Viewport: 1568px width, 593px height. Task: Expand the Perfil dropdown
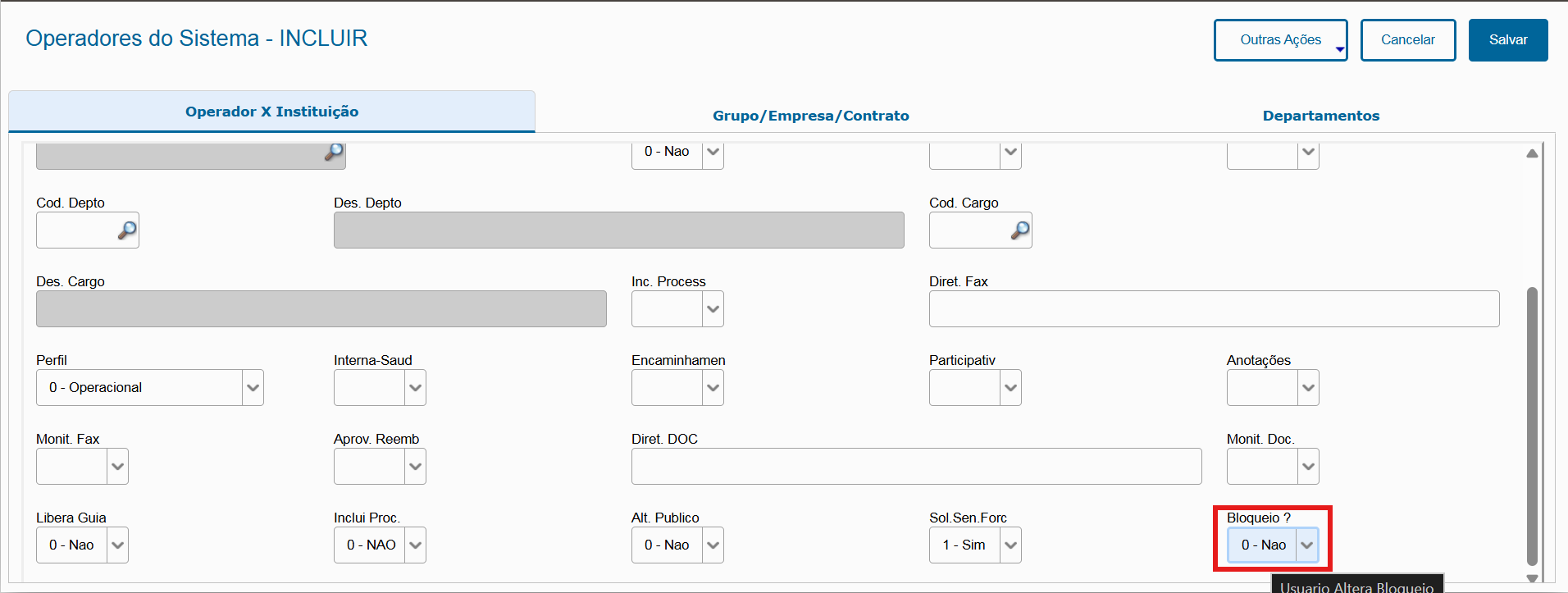coord(253,388)
